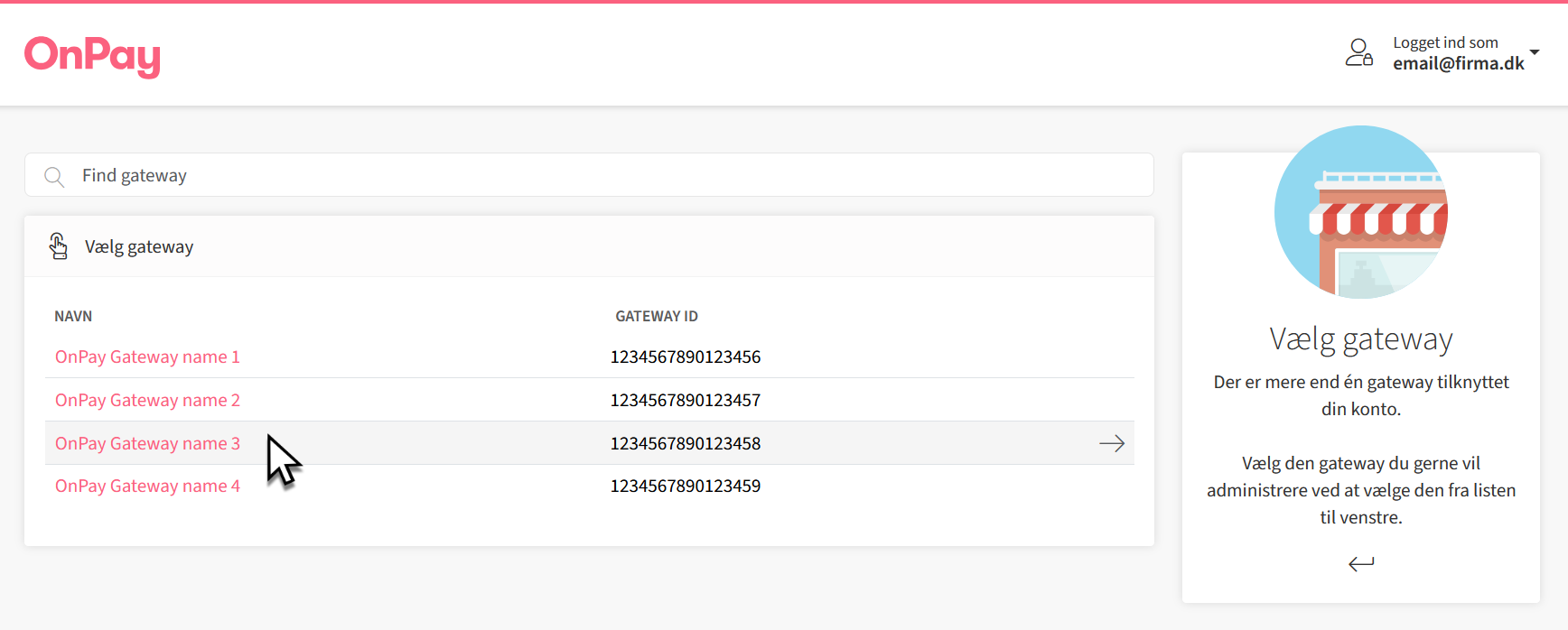
Task: Expand the email@firma.dk account menu
Action: [x=1458, y=63]
